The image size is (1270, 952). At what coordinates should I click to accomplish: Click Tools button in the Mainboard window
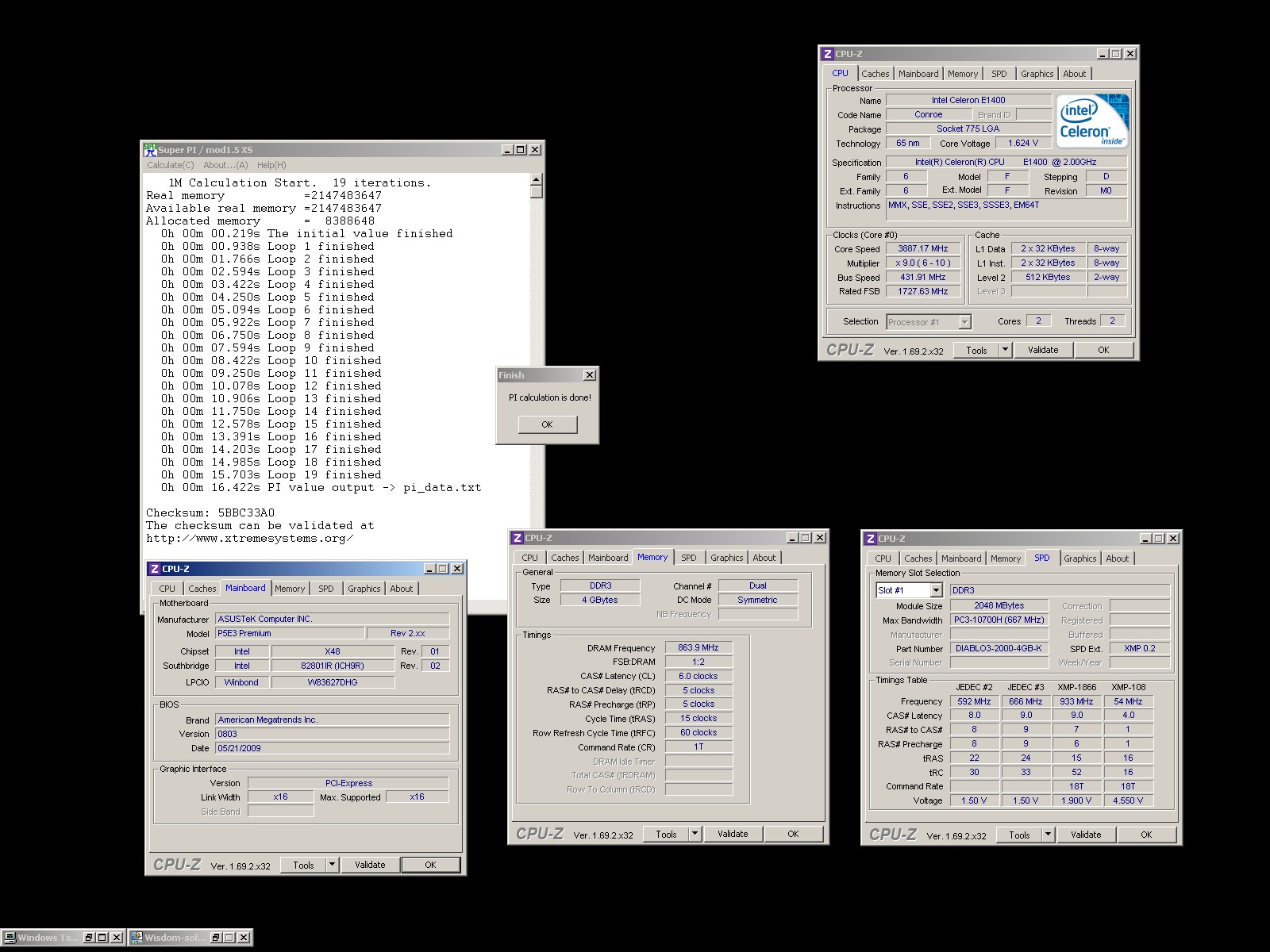(303, 865)
